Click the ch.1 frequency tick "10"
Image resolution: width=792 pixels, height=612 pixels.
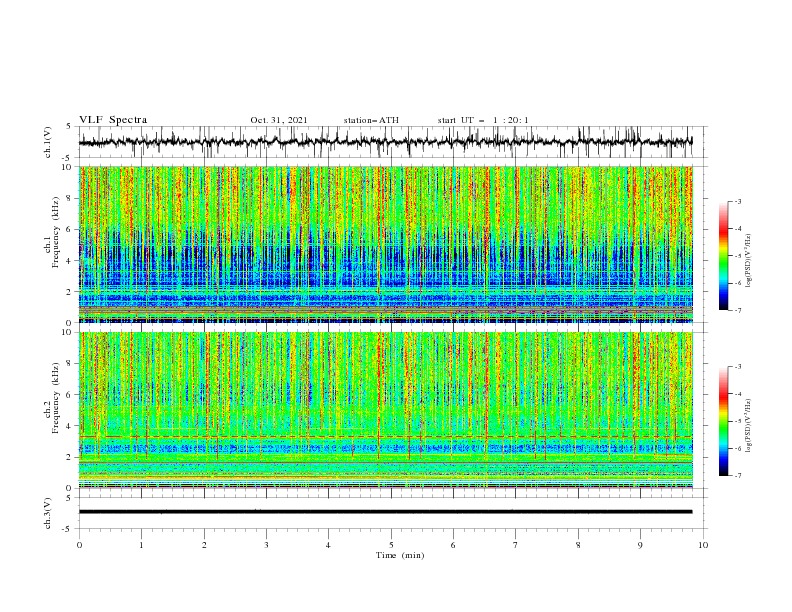(69, 167)
